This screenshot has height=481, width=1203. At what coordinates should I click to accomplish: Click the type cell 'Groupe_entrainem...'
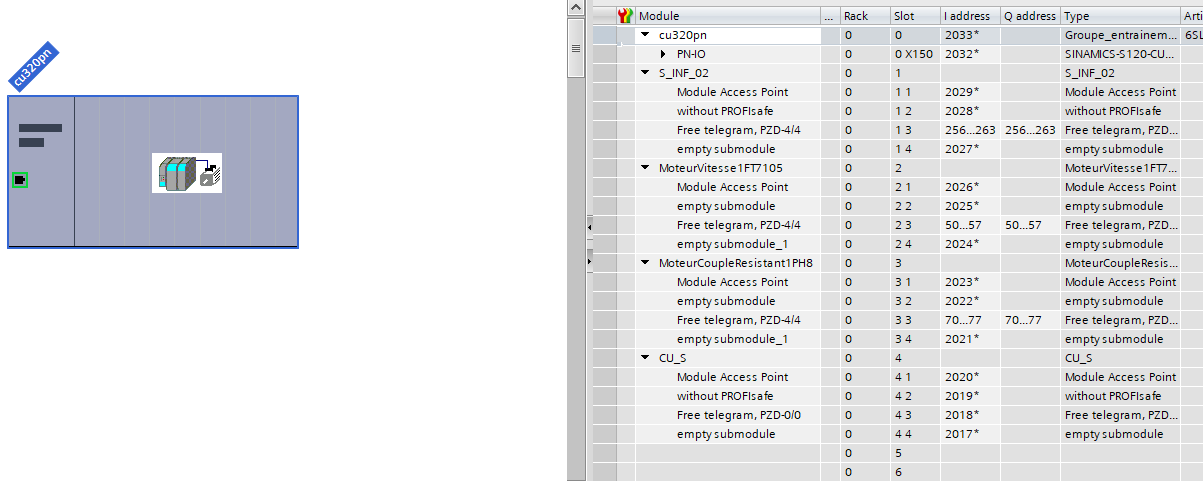1120,35
